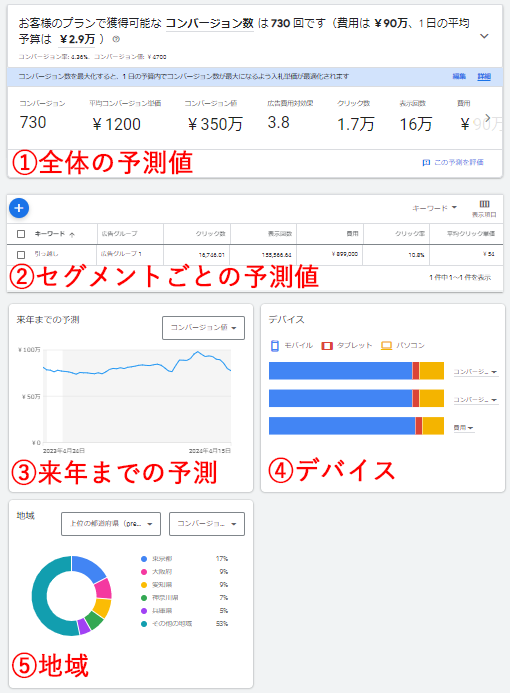
Task: Click the underlined ¥2.9万 daily budget value
Action: tap(77, 39)
